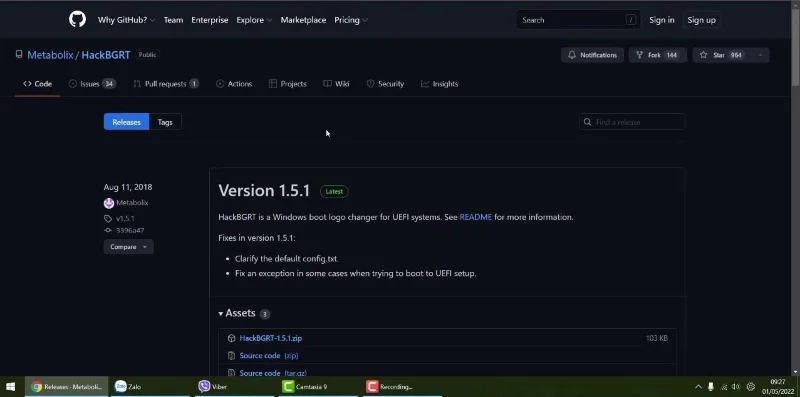Switch to the Code tab
This screenshot has width=800, height=397.
[37, 84]
